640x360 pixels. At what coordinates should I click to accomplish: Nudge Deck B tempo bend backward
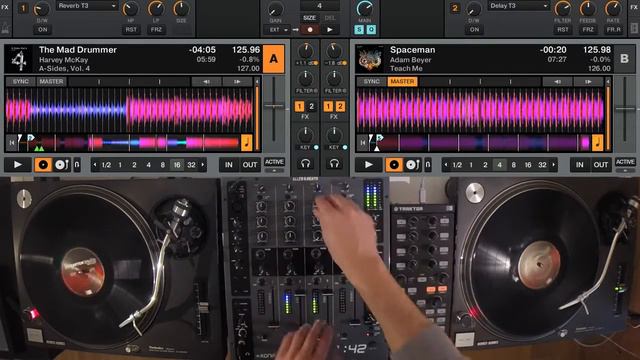557,82
